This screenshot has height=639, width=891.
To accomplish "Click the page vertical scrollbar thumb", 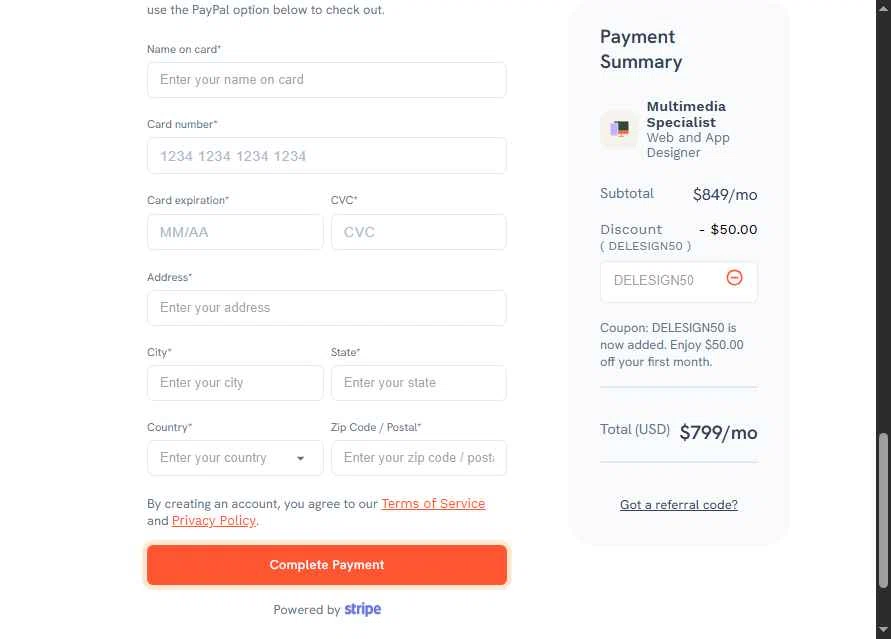I will pyautogui.click(x=883, y=511).
